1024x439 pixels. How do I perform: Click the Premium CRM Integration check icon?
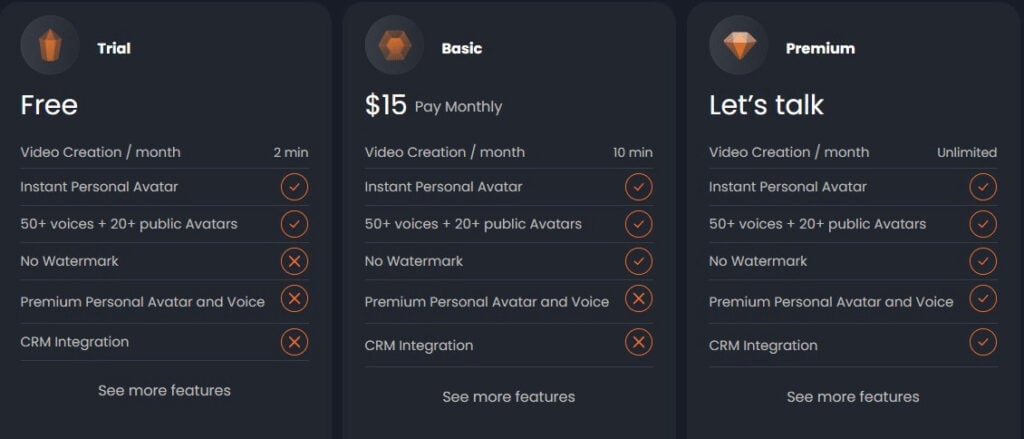983,342
